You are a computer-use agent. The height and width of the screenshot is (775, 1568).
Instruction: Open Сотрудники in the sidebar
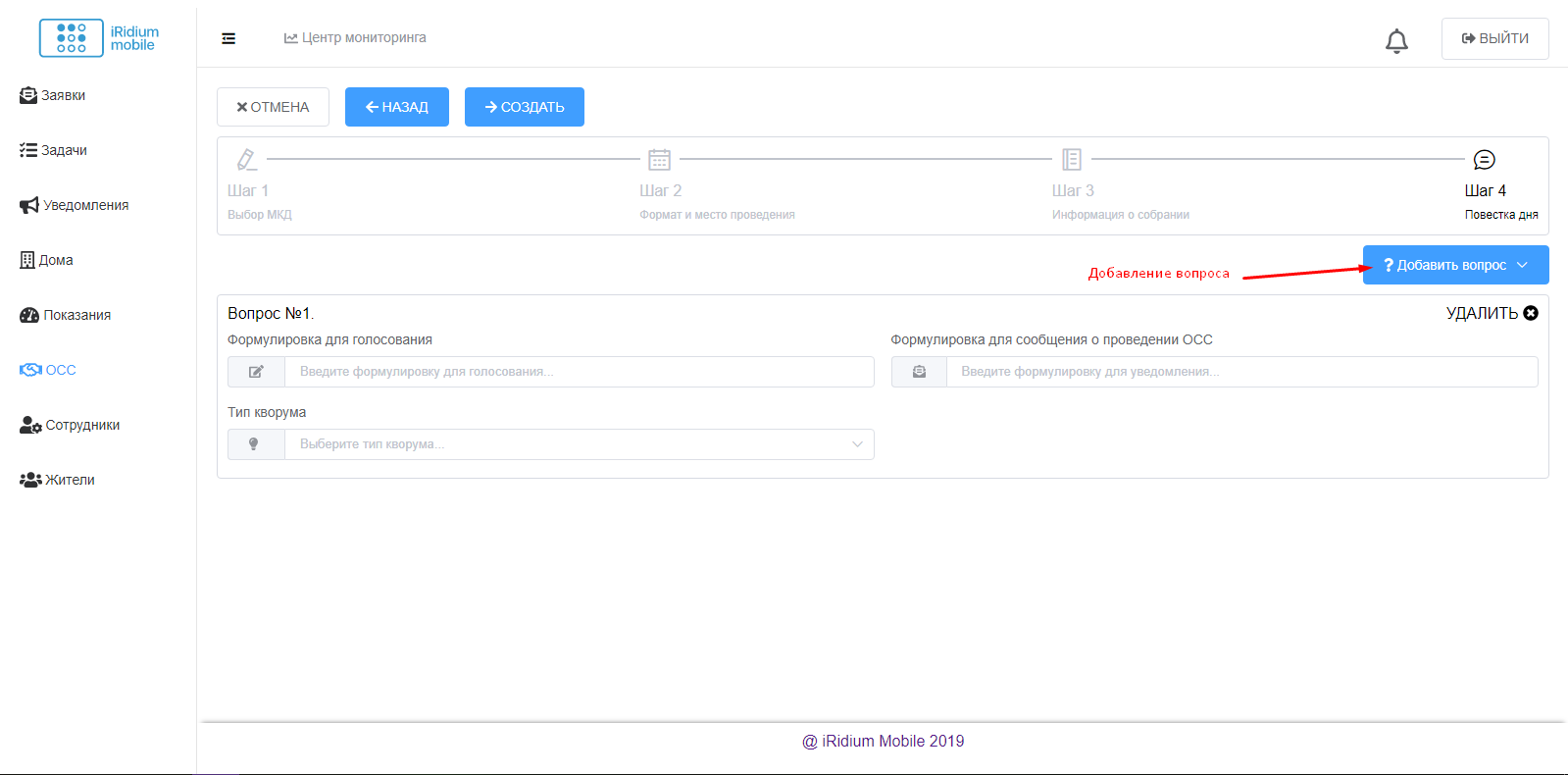coord(70,425)
